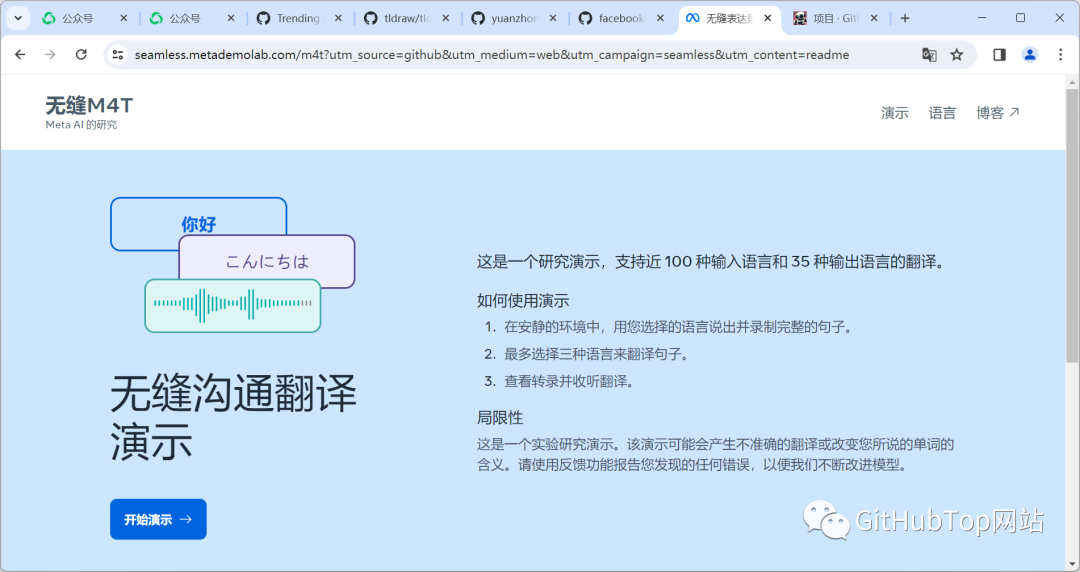
Task: Switch to the yuanzhon GitHub tab
Action: (x=514, y=19)
